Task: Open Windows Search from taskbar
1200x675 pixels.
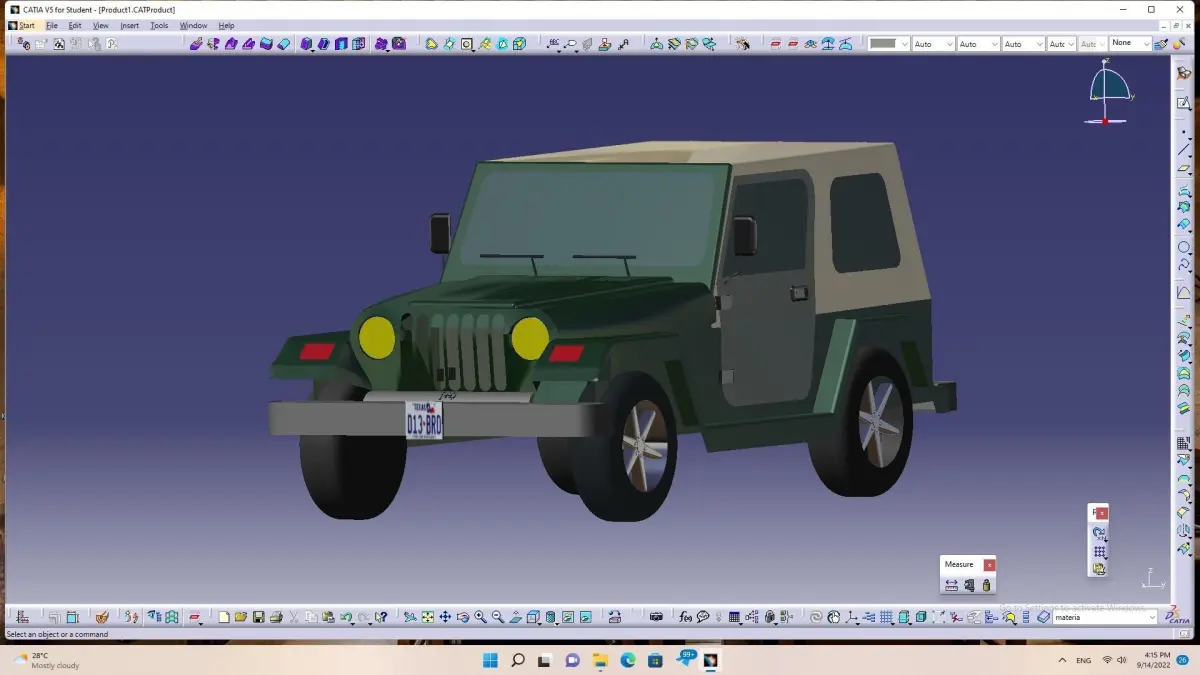Action: pos(518,660)
